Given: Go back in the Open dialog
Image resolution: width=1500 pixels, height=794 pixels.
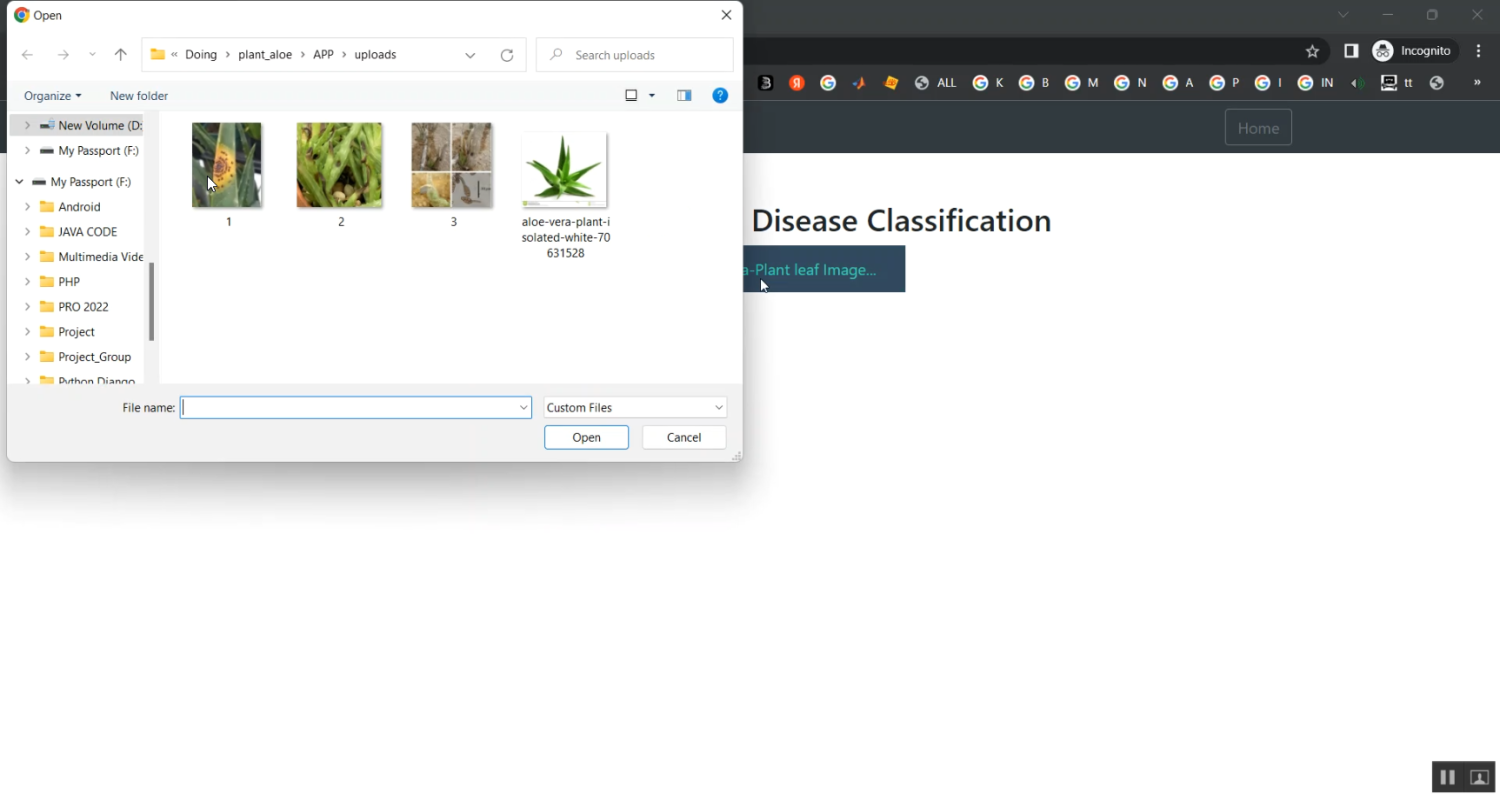Looking at the screenshot, I should pyautogui.click(x=28, y=55).
